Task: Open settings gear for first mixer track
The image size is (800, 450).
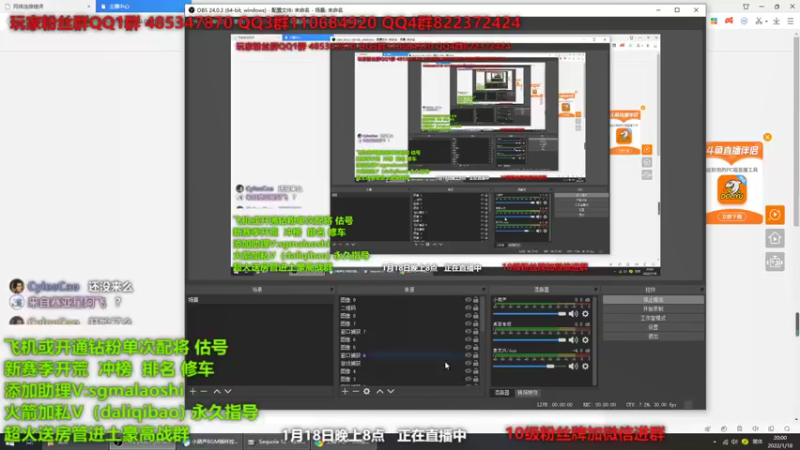Action: 585,314
